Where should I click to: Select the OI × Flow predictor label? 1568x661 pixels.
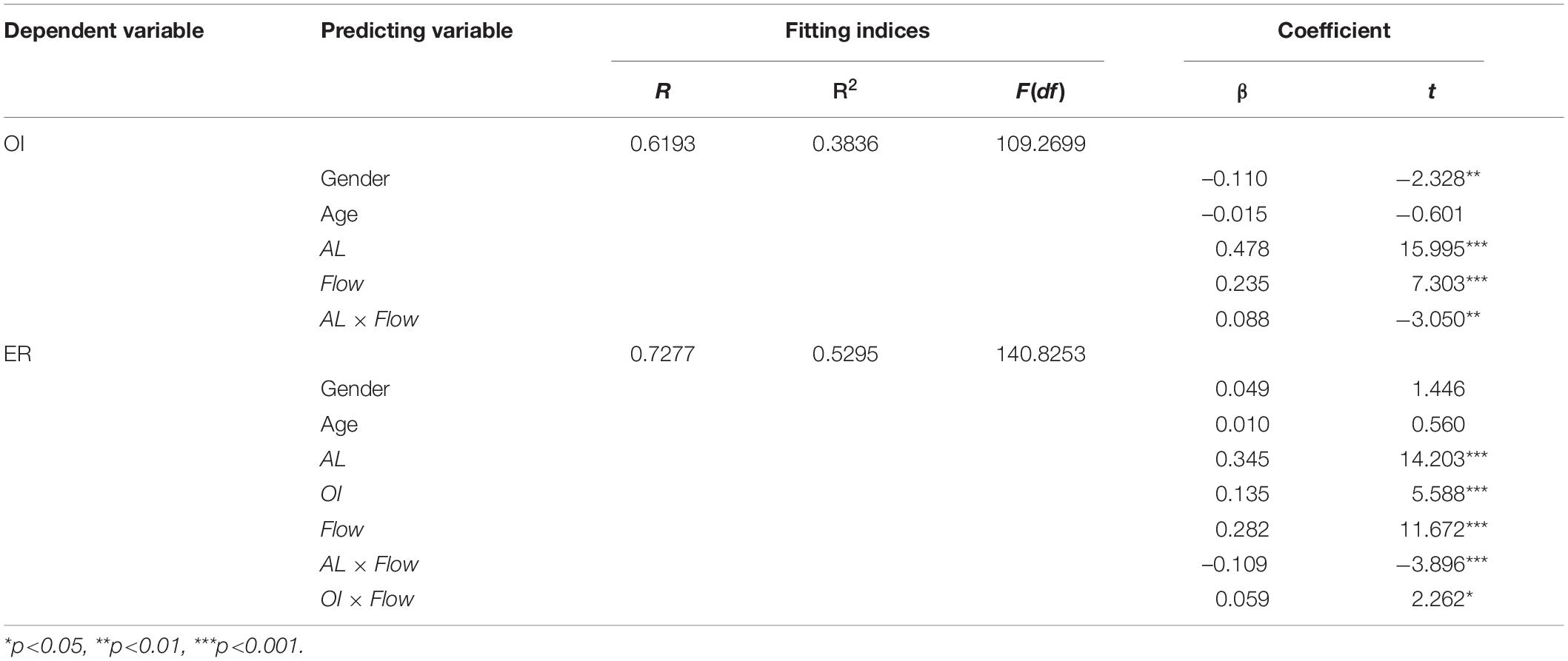pos(367,599)
